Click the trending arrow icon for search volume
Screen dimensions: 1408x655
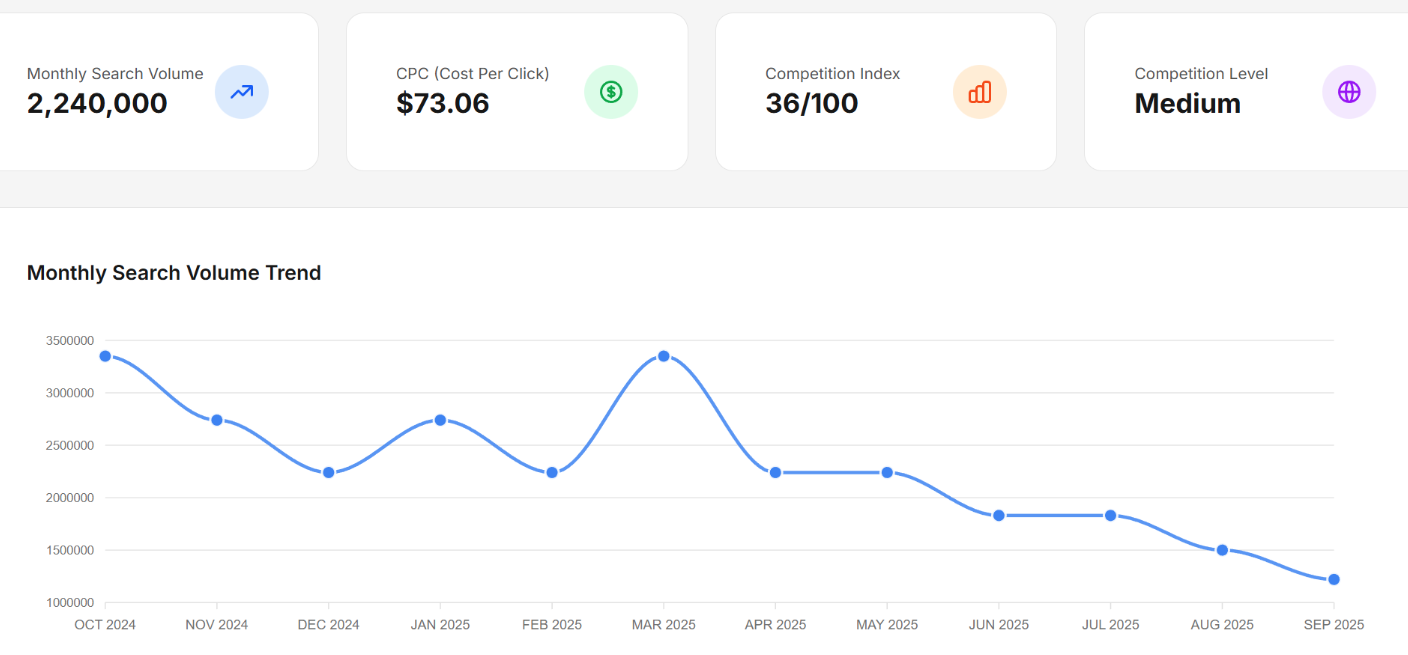click(x=242, y=92)
